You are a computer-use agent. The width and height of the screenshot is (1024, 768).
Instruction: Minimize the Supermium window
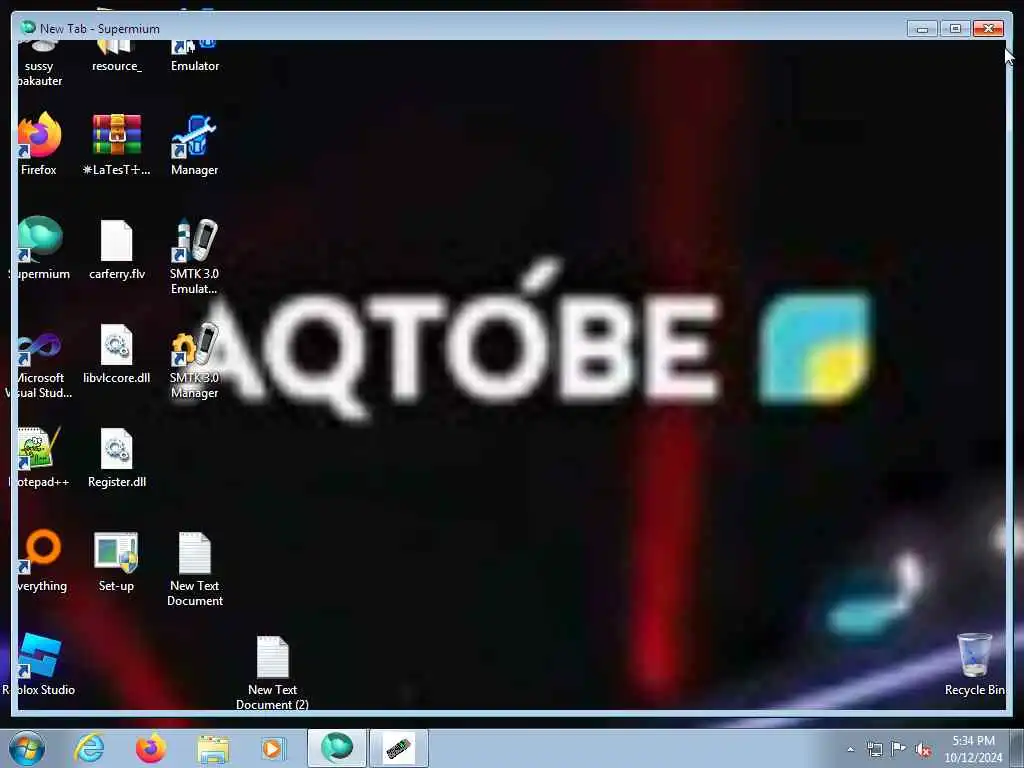coord(922,28)
